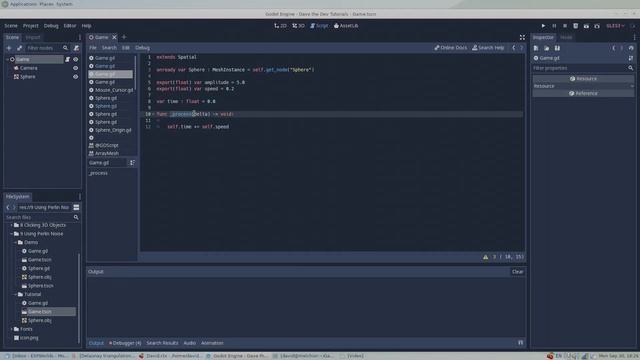640x360 pixels.
Task: Click the Filter properties field in Inspector
Action: [583, 68]
